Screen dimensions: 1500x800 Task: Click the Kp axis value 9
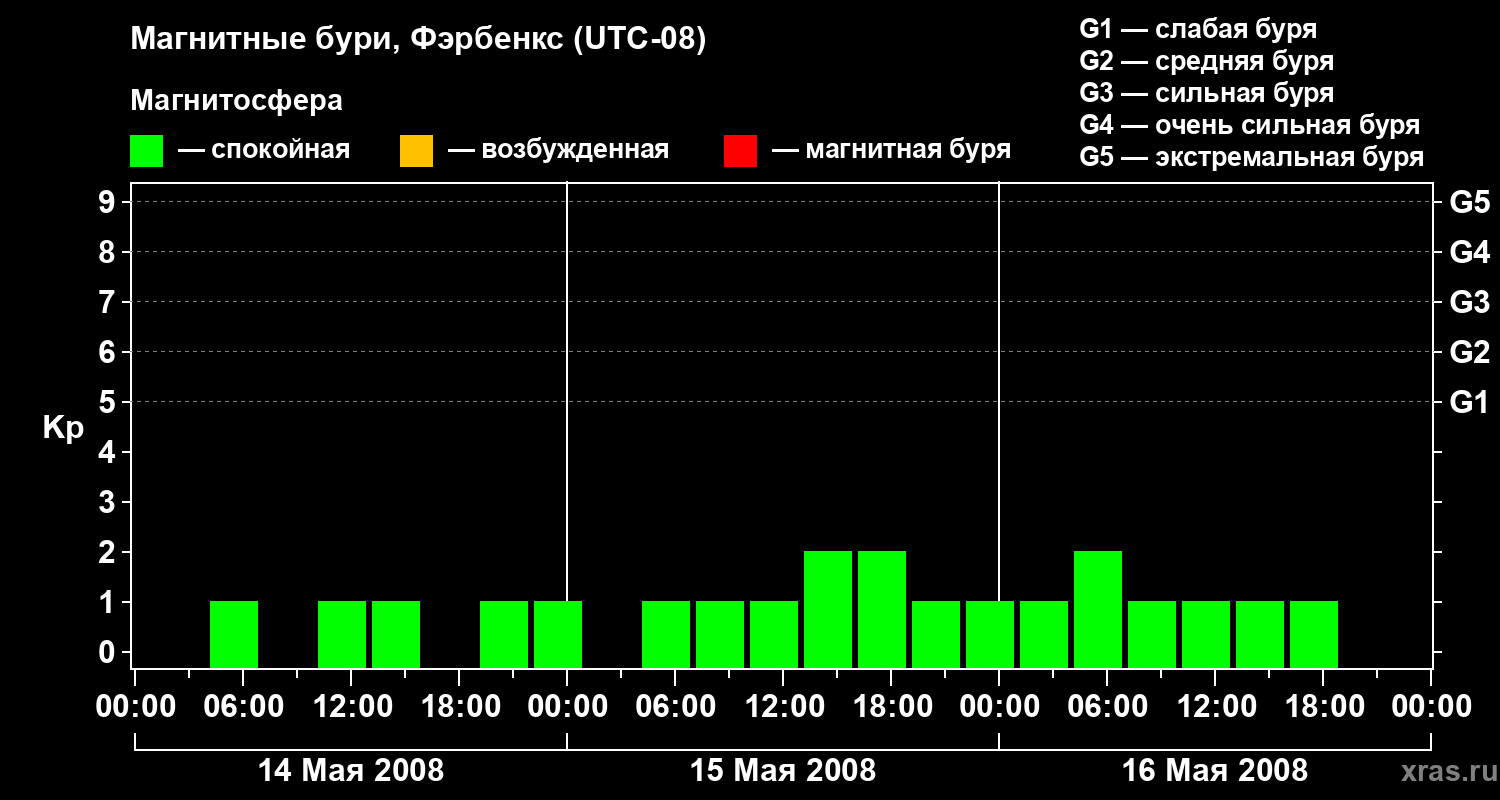109,202
